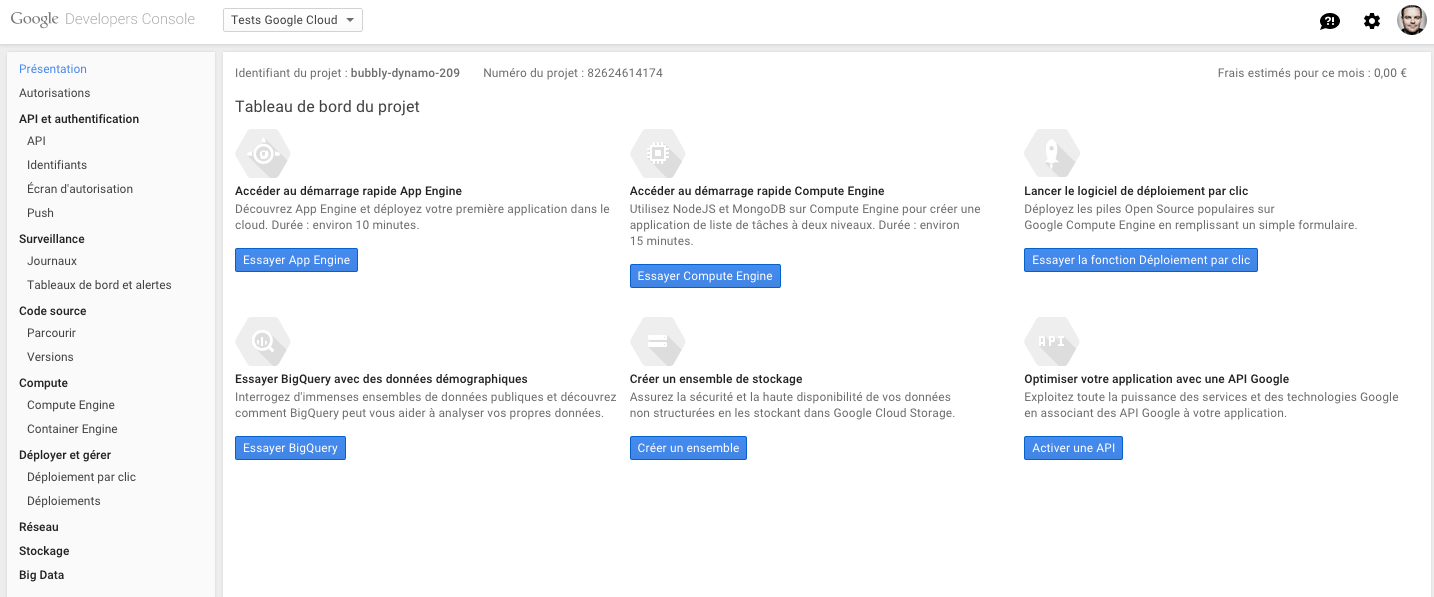
Task: Open Tableaux de bord et alertes
Action: pos(99,285)
